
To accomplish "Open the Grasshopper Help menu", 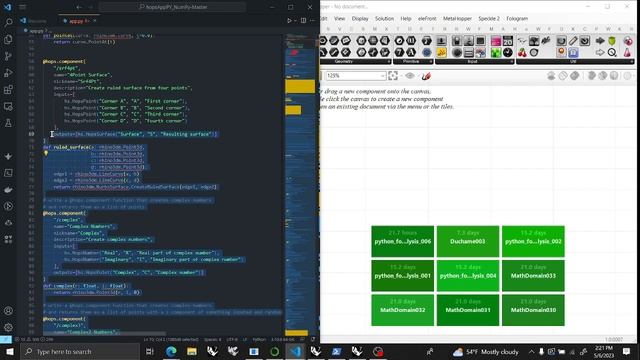I will click(x=406, y=18).
